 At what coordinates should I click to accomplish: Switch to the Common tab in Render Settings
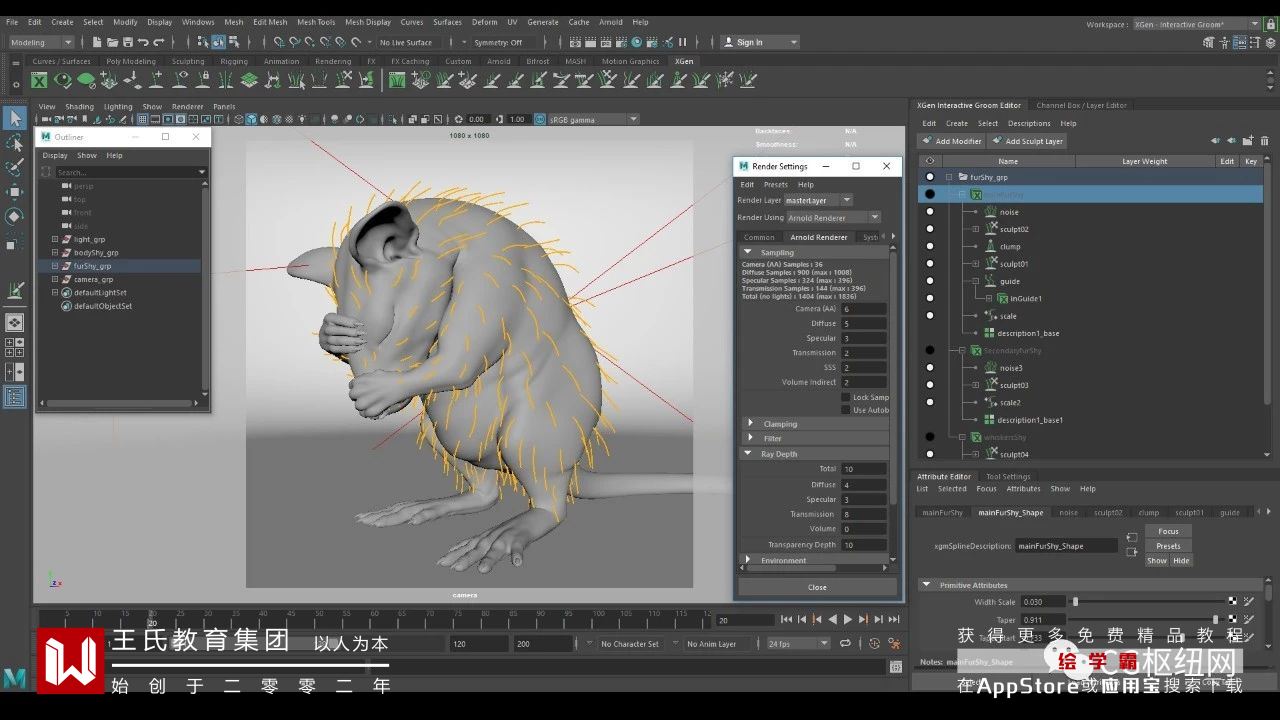coord(759,237)
